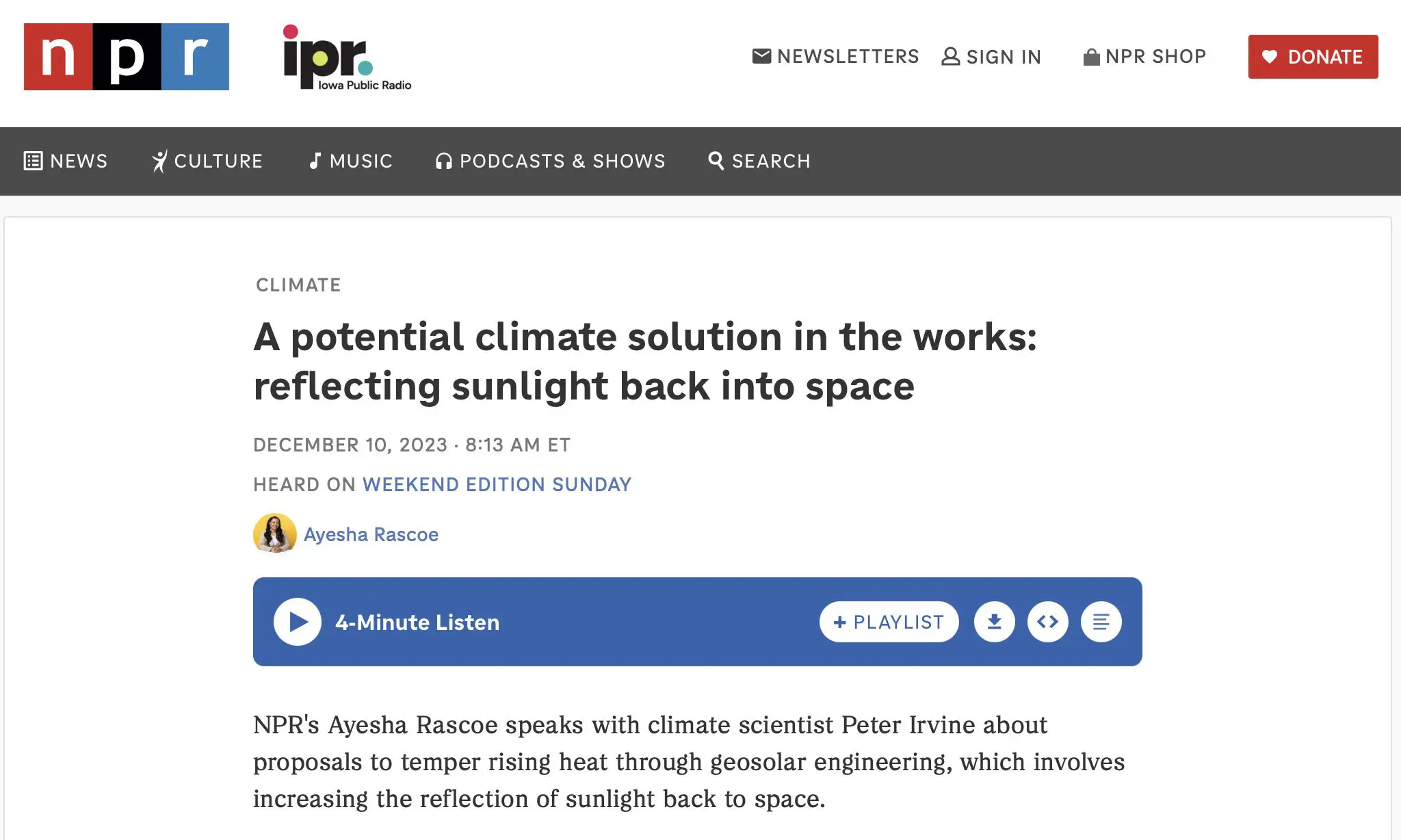Open the Culture menu

(207, 161)
